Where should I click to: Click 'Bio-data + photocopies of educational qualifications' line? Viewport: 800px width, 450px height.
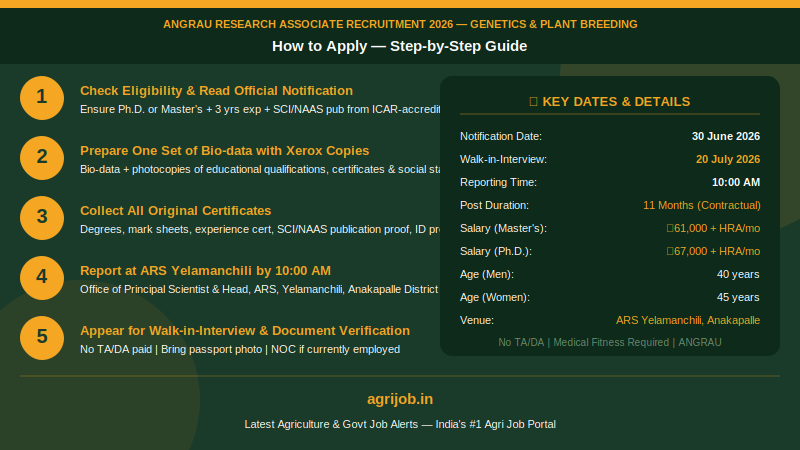(260, 169)
